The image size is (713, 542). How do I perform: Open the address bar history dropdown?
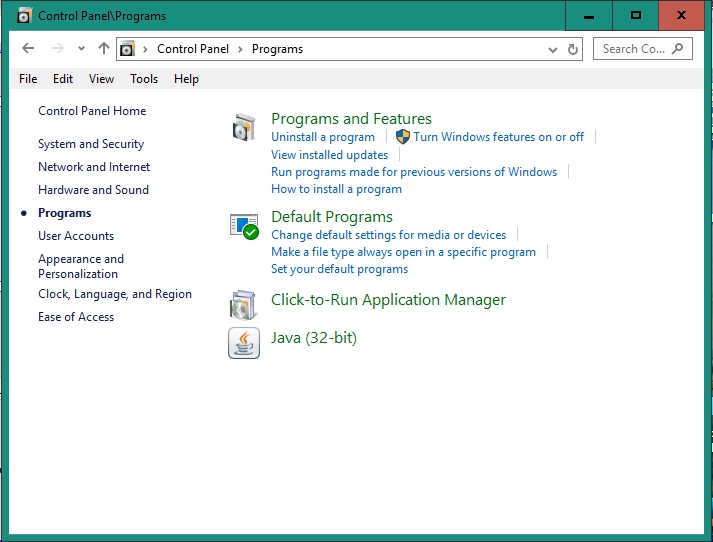tap(552, 49)
